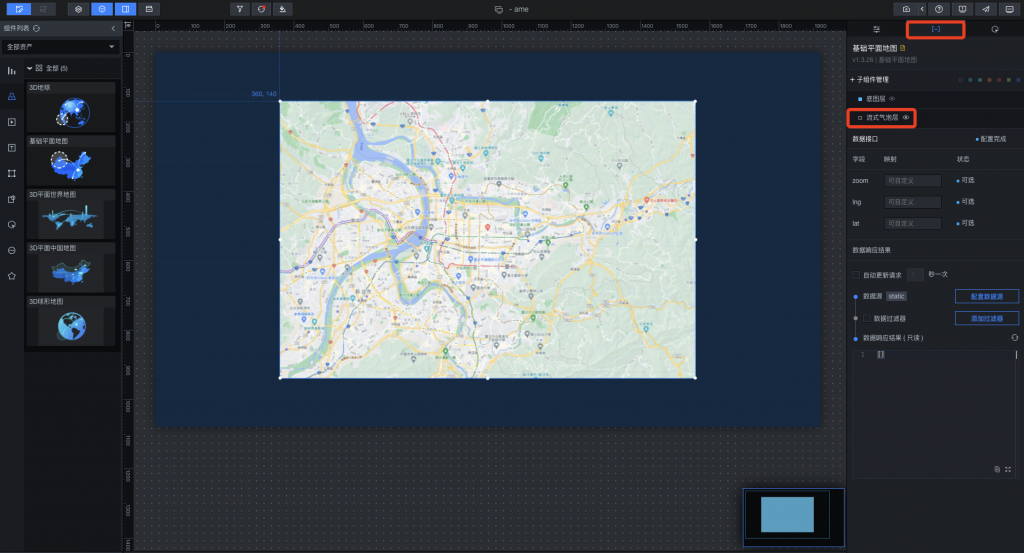The width and height of the screenshot is (1024, 553).
Task: Choose the 3D平面世界地图 component thumbnail
Action: tap(71, 214)
